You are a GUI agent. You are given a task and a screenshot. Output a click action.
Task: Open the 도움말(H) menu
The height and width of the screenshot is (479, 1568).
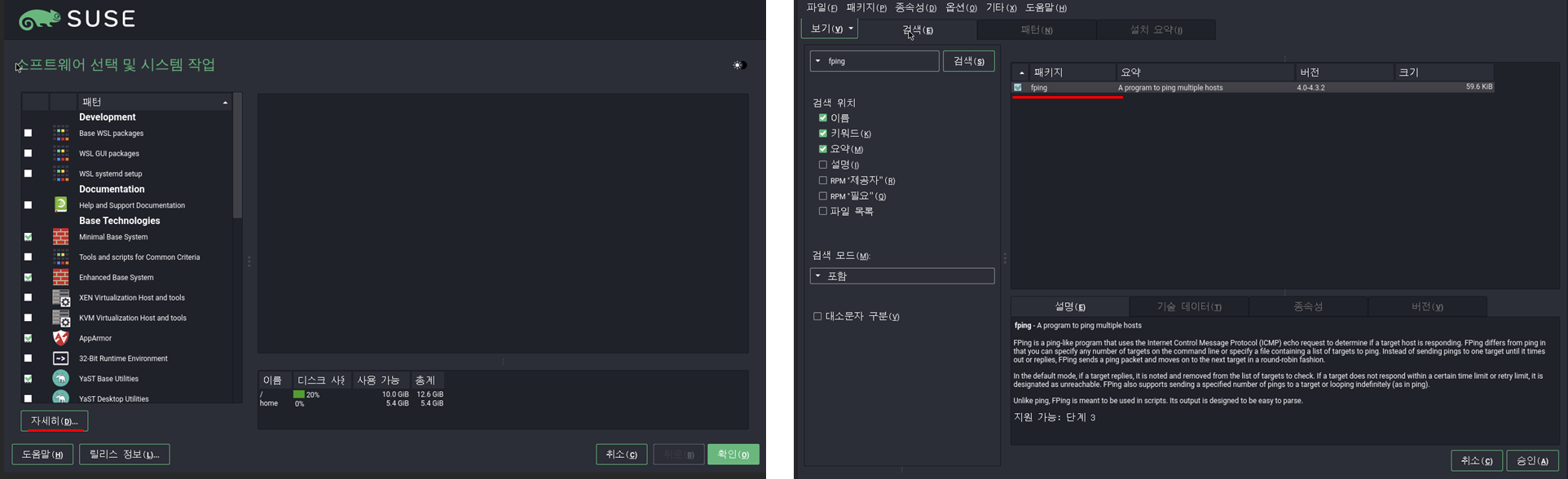tap(1046, 7)
